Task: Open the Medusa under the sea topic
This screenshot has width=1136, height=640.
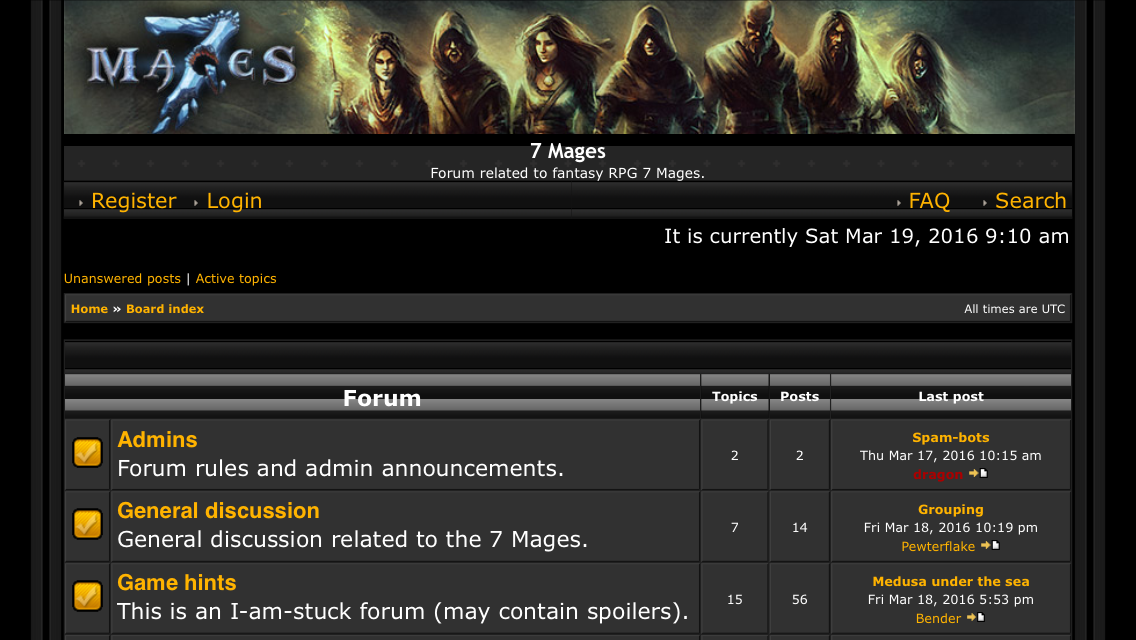Action: [x=951, y=581]
